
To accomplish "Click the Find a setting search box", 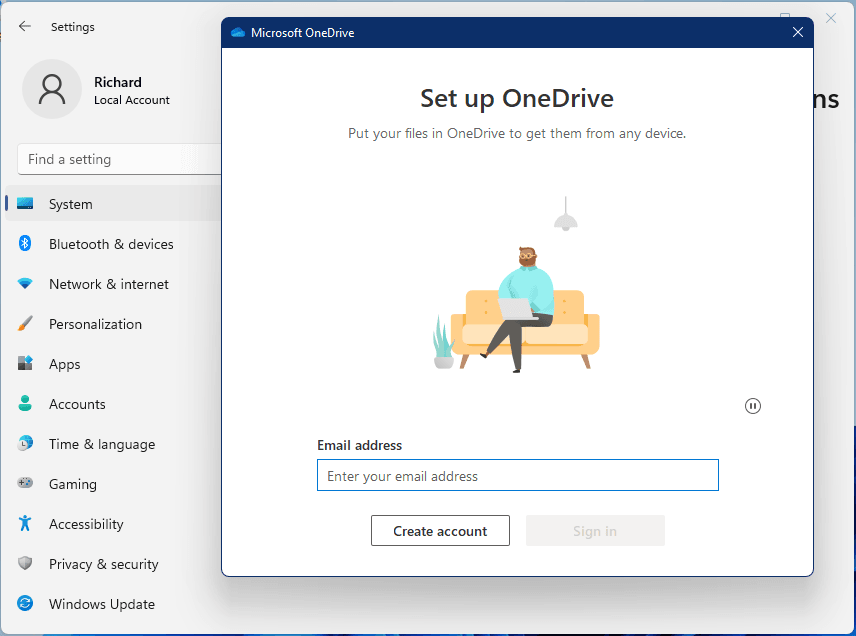I will click(x=120, y=159).
